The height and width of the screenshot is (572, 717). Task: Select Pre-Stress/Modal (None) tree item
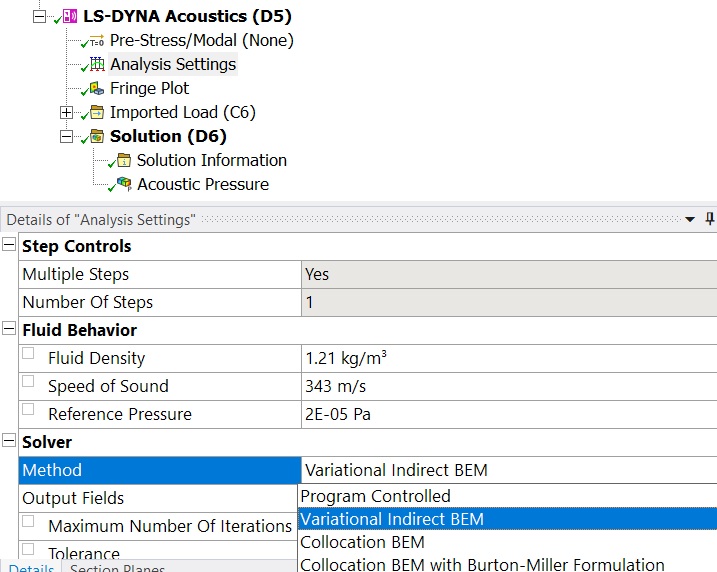[202, 40]
